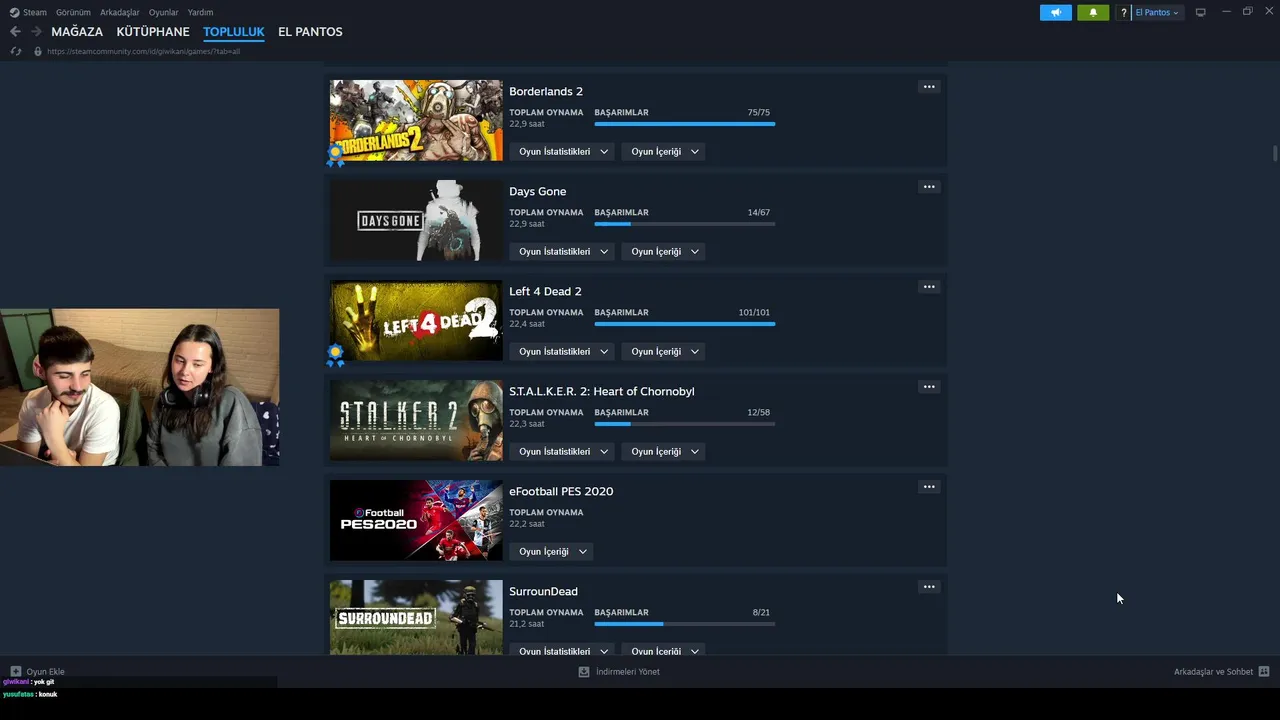This screenshot has height=720, width=1280.
Task: Switch to the EL PANTOS tab
Action: (310, 32)
